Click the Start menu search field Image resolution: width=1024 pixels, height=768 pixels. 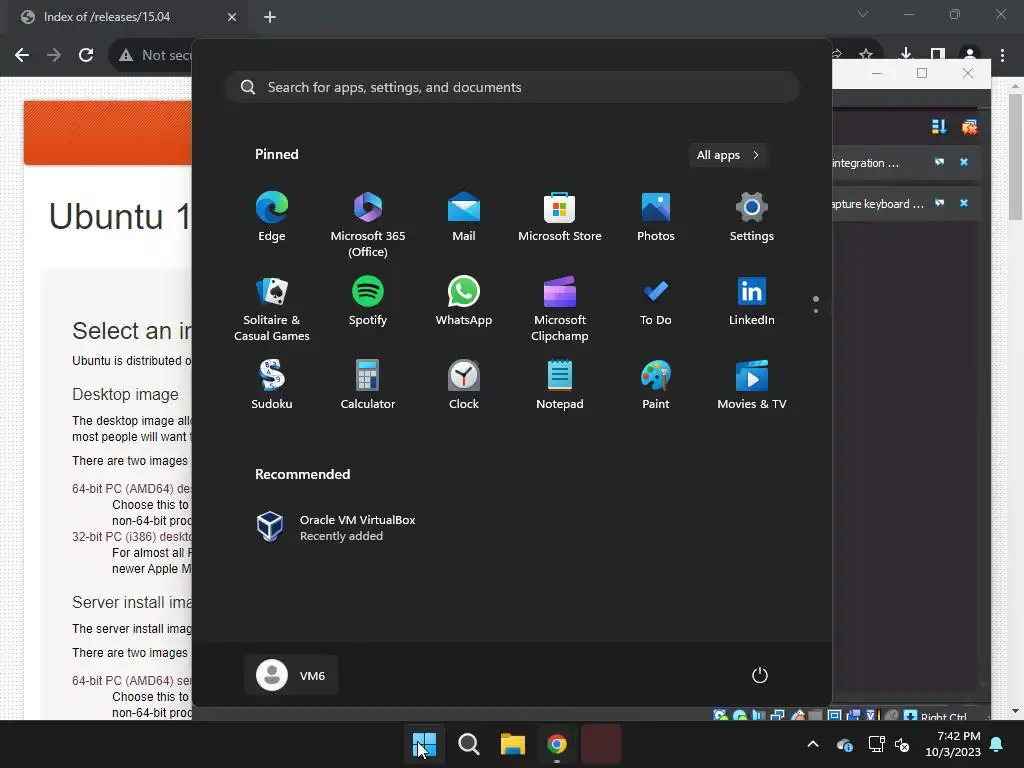[x=512, y=88]
